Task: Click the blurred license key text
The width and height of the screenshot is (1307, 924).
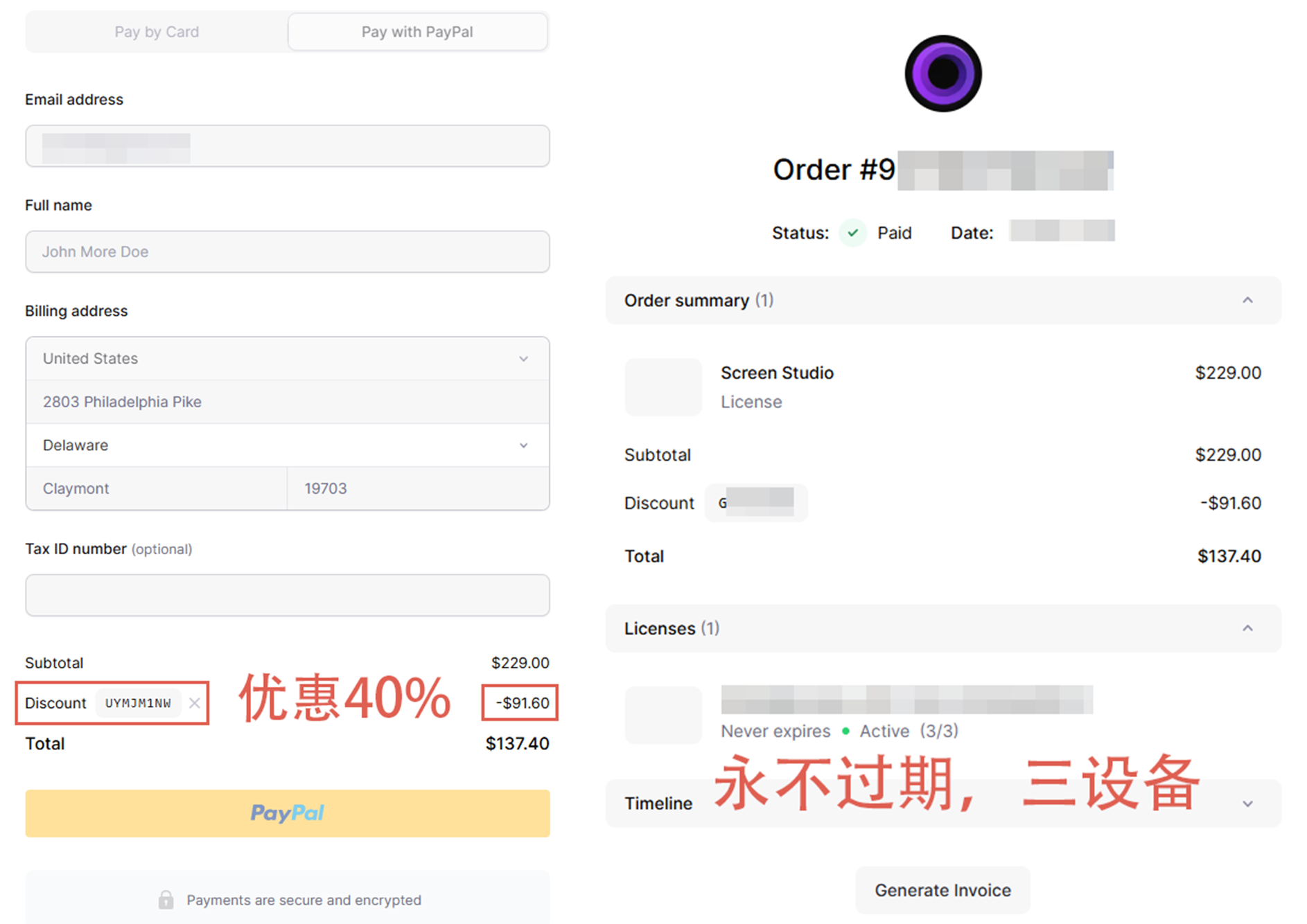Action: (x=906, y=700)
